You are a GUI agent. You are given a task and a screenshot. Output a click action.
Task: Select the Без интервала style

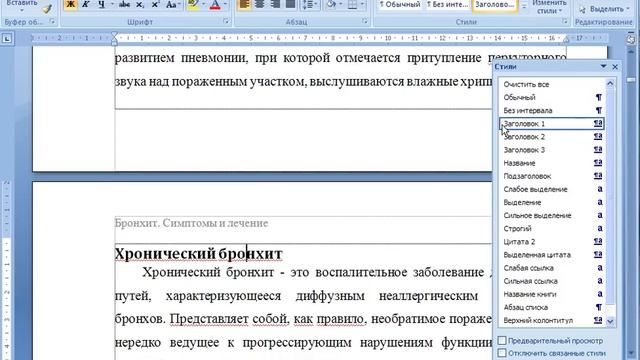click(x=551, y=110)
